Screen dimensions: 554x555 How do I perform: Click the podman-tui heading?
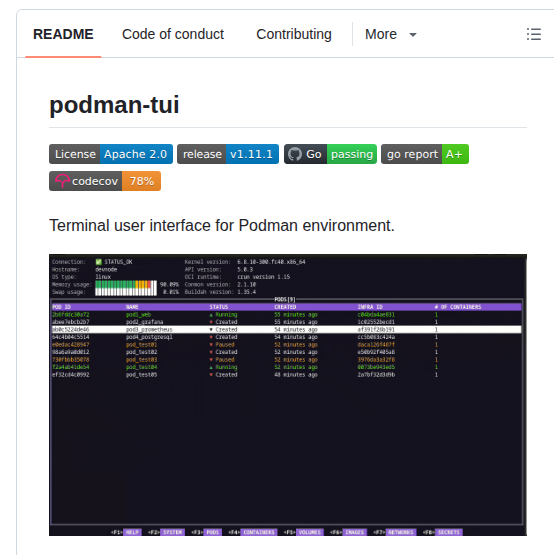(114, 105)
